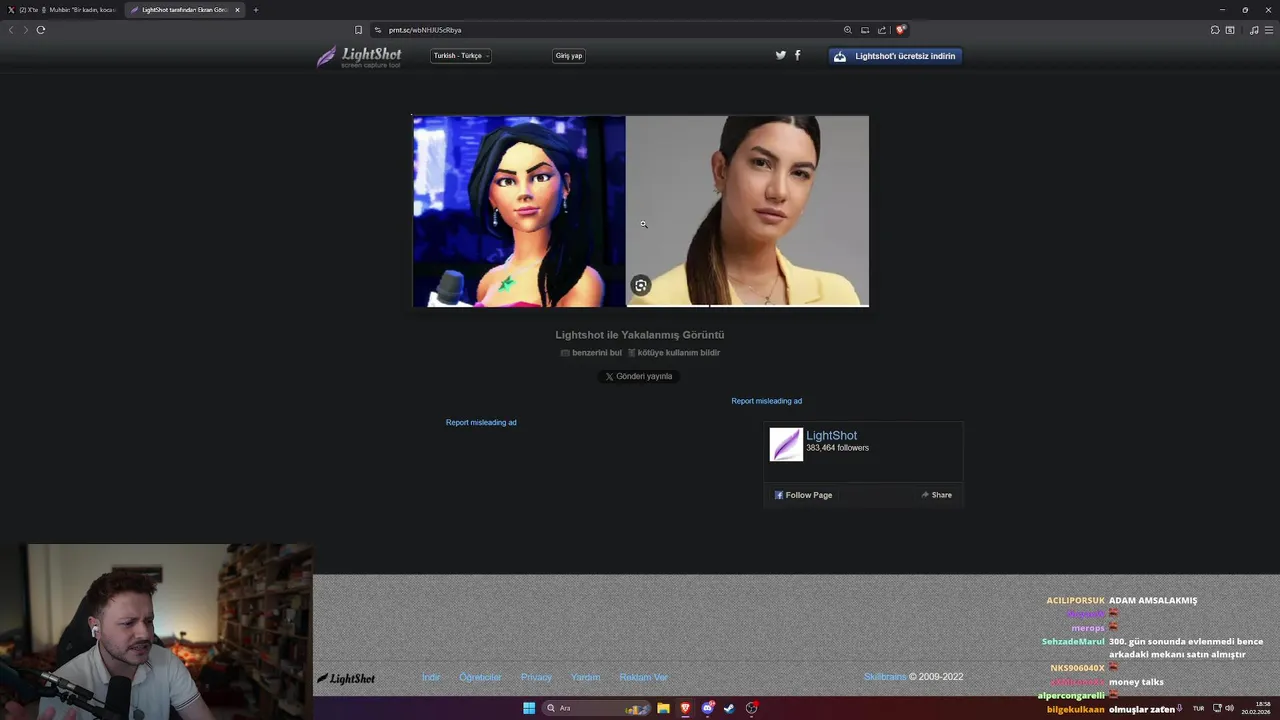
Task: Close the LightShot tab
Action: click(237, 10)
